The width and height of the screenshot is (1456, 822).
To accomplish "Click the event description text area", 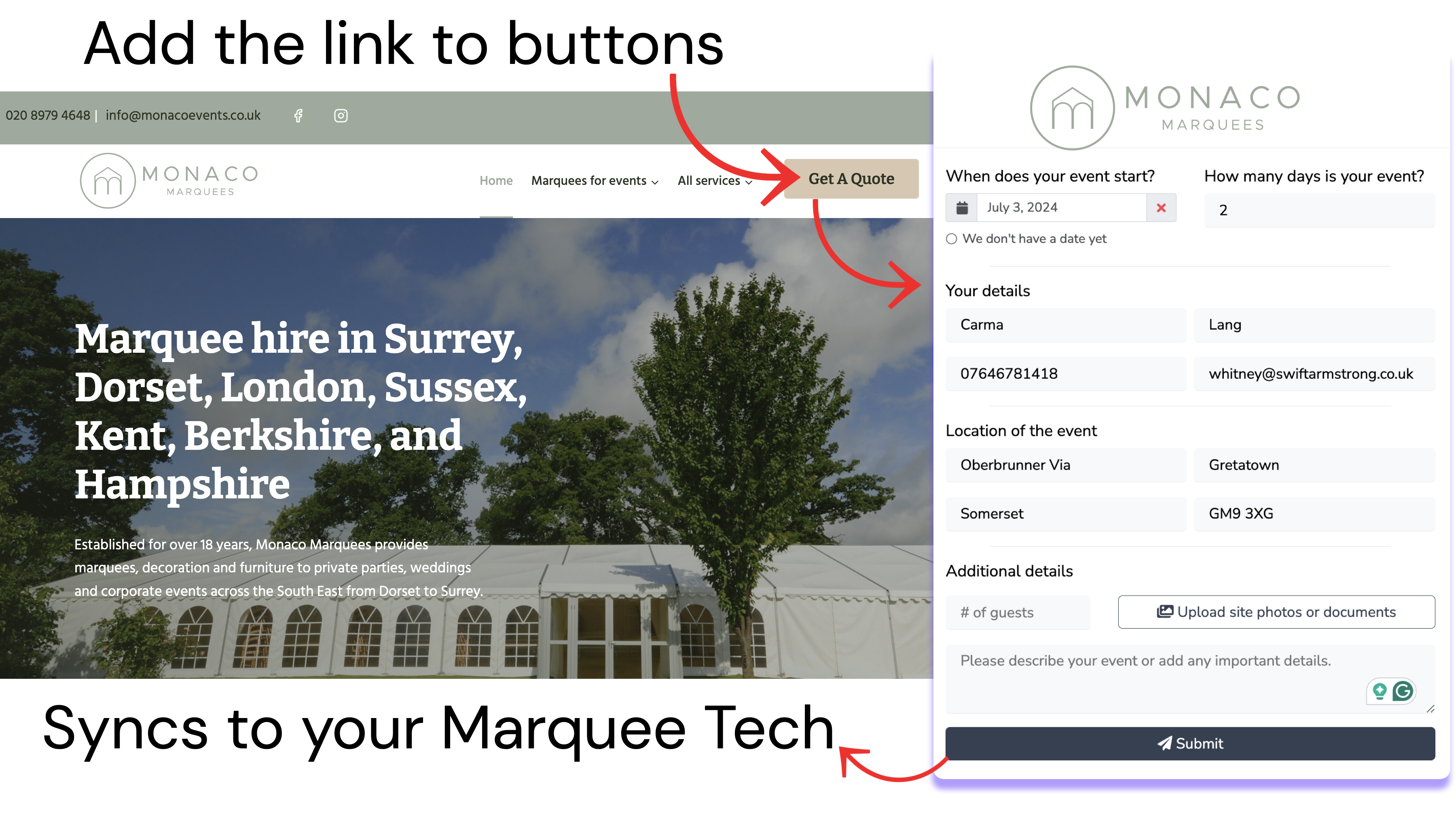I will click(1190, 678).
